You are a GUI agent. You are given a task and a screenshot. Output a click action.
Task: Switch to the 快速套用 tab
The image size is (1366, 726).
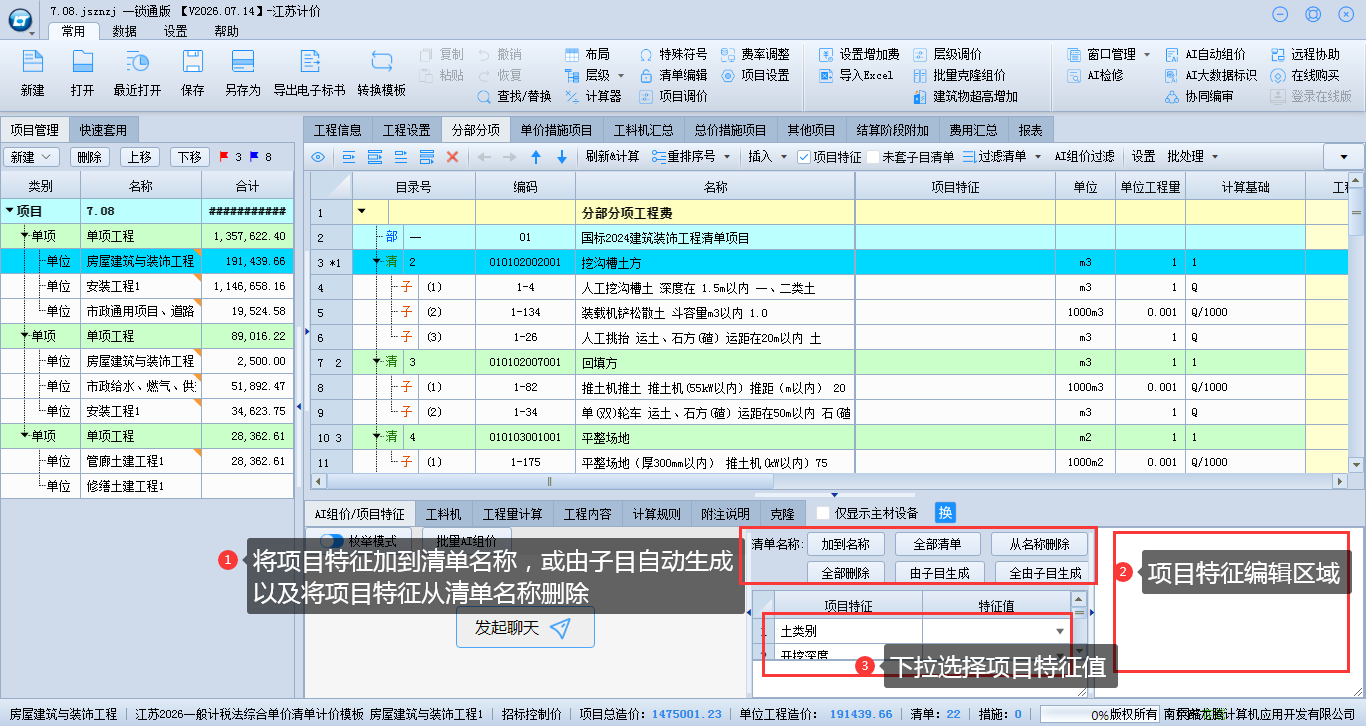pyautogui.click(x=104, y=130)
